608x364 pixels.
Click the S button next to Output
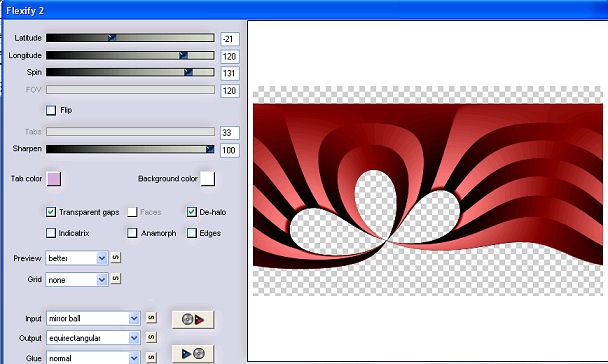tap(151, 337)
